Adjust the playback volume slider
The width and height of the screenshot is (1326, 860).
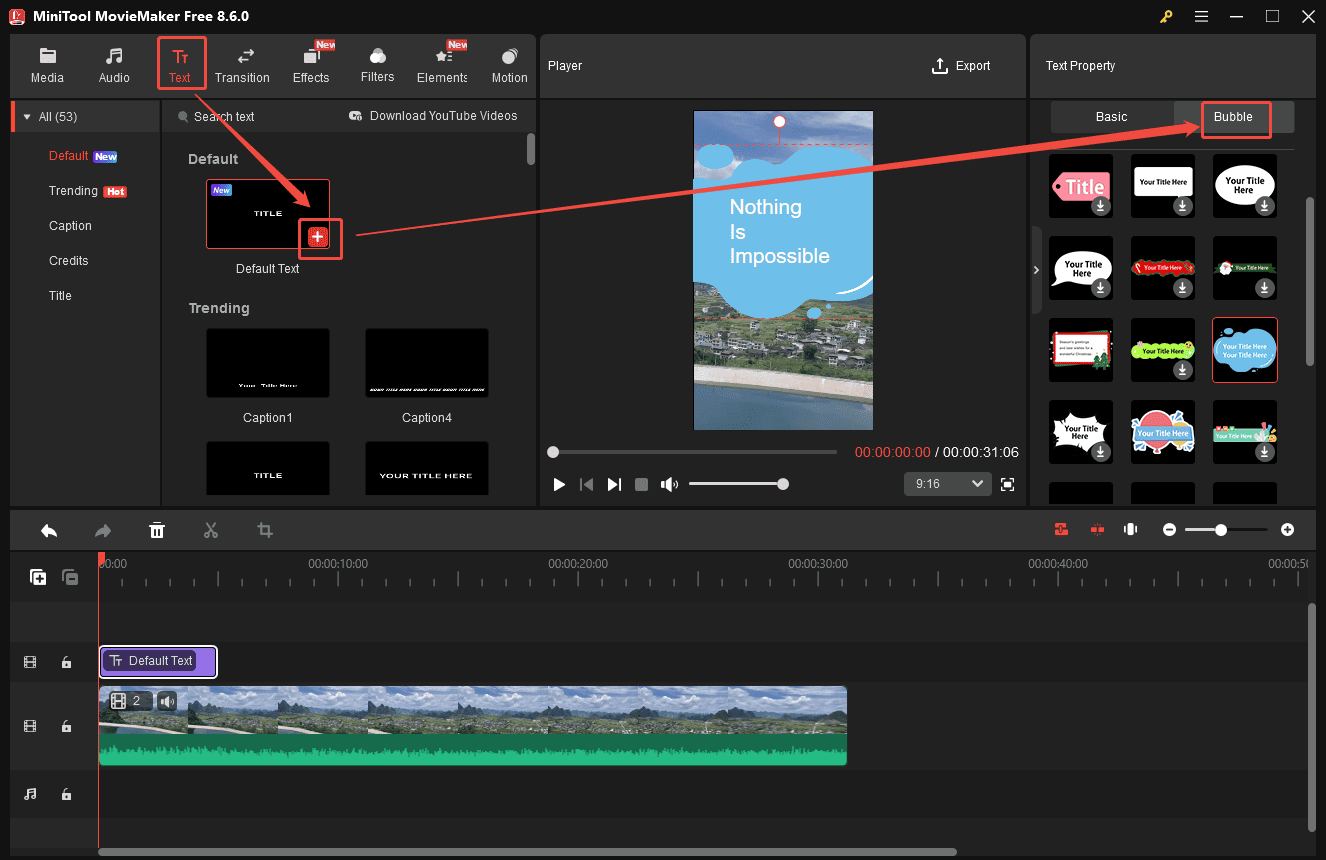click(x=738, y=484)
